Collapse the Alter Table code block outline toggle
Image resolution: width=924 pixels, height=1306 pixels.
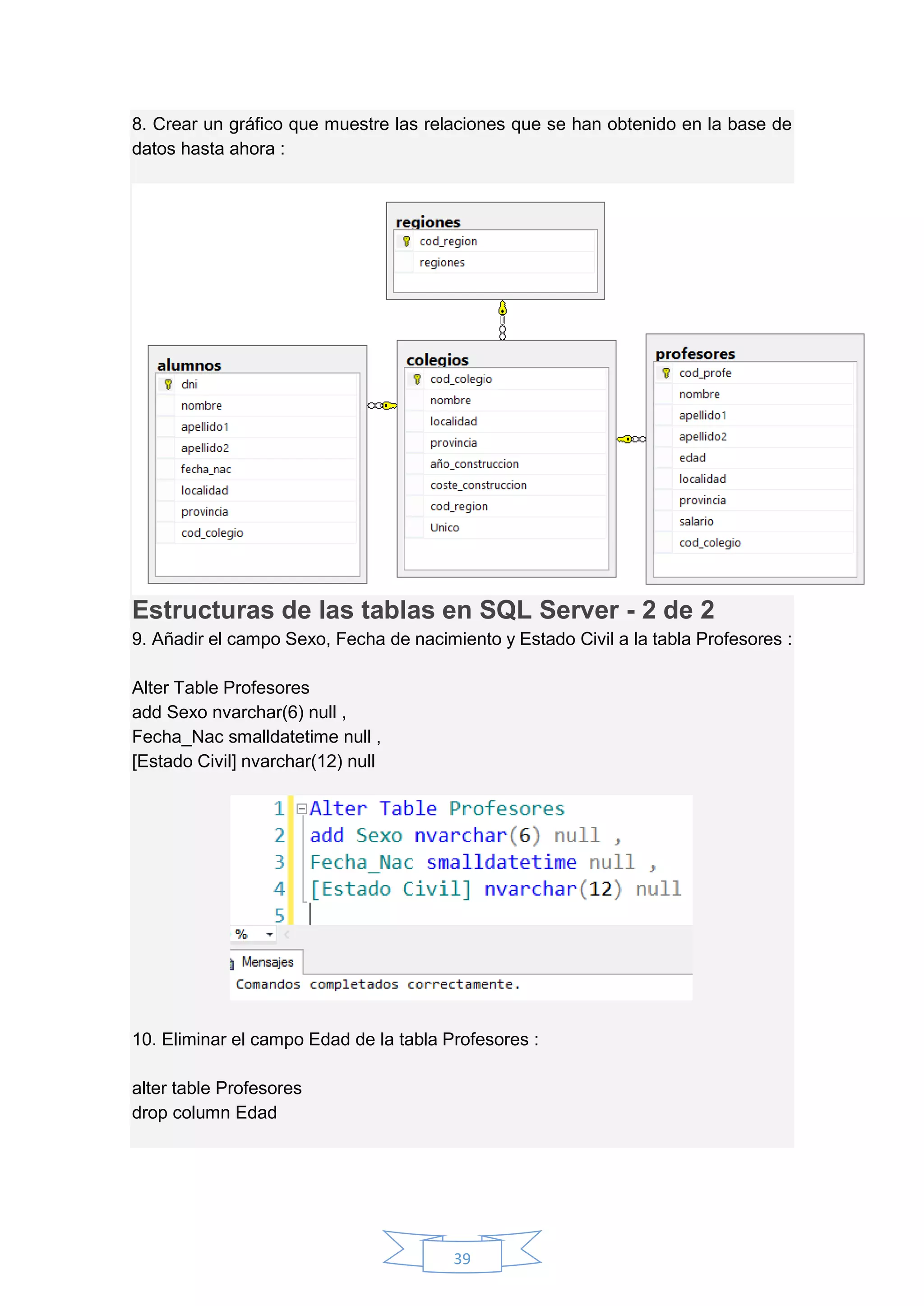(x=301, y=808)
